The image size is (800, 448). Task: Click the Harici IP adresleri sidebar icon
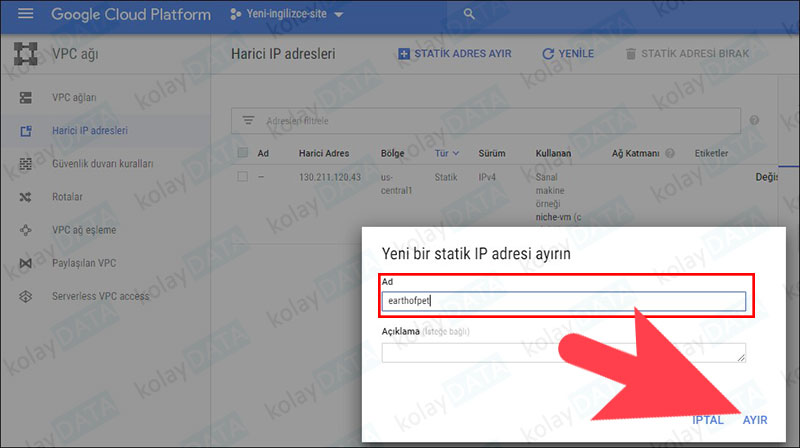coord(26,131)
